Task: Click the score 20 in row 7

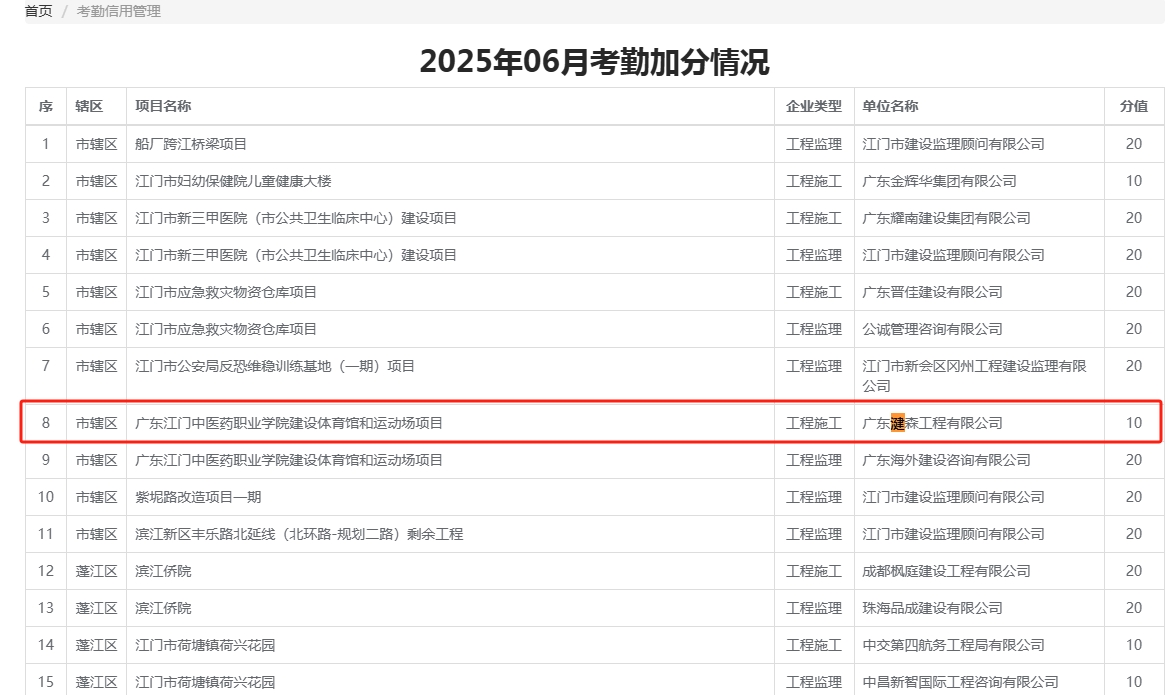Action: tap(1134, 366)
